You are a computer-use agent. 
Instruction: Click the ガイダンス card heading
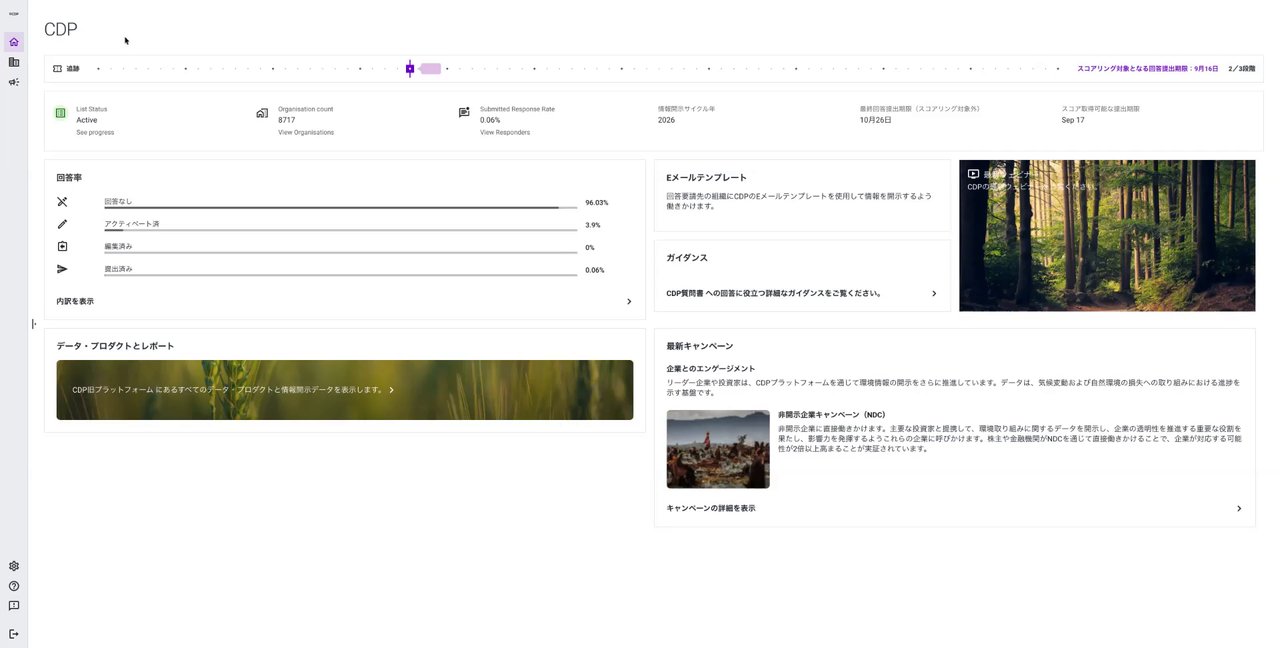[687, 258]
